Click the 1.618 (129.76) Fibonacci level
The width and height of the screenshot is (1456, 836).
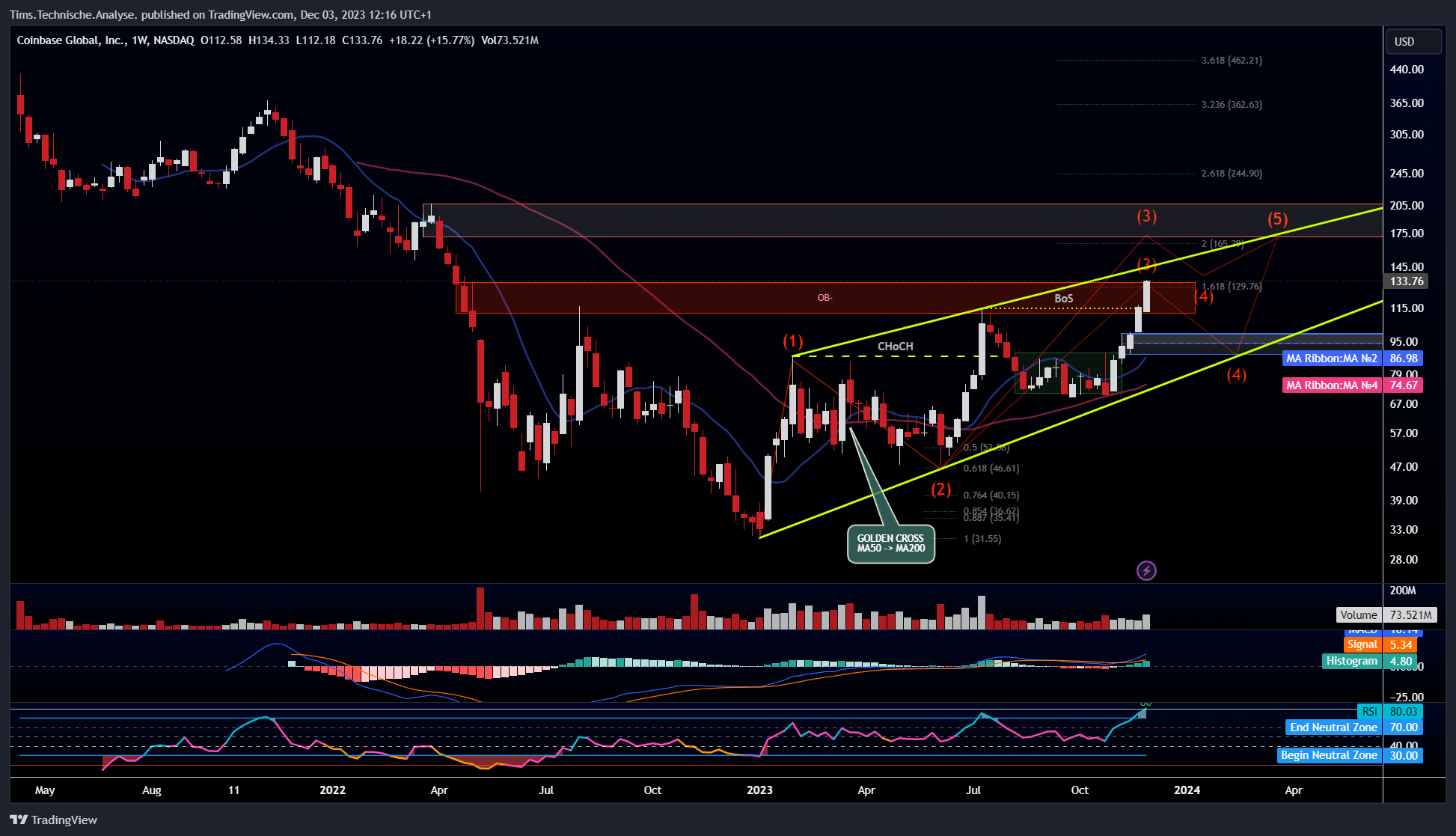pos(1232,287)
